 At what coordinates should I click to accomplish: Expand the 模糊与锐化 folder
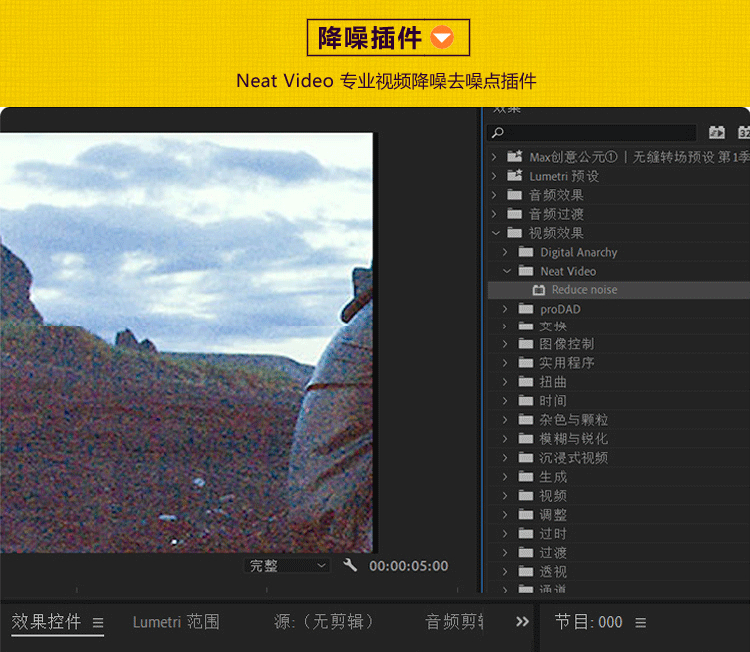pos(505,439)
